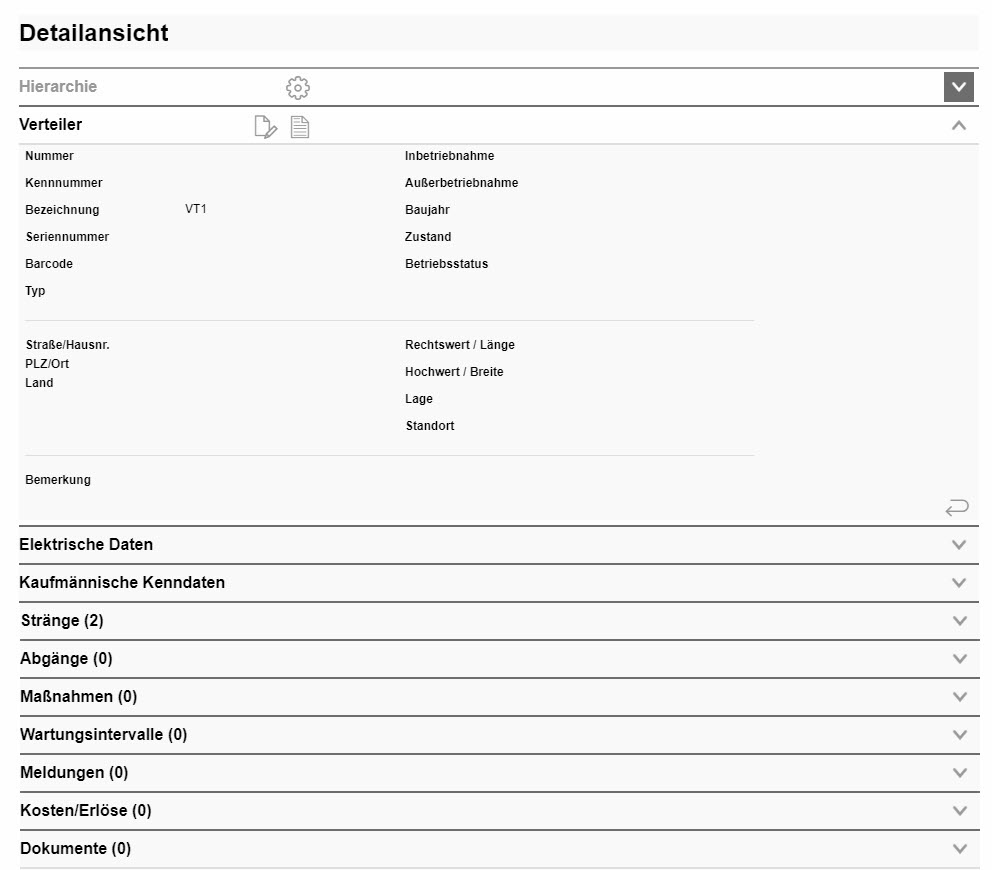
Task: Click the edit Verteiler pencil-document icon
Action: pyautogui.click(x=265, y=127)
